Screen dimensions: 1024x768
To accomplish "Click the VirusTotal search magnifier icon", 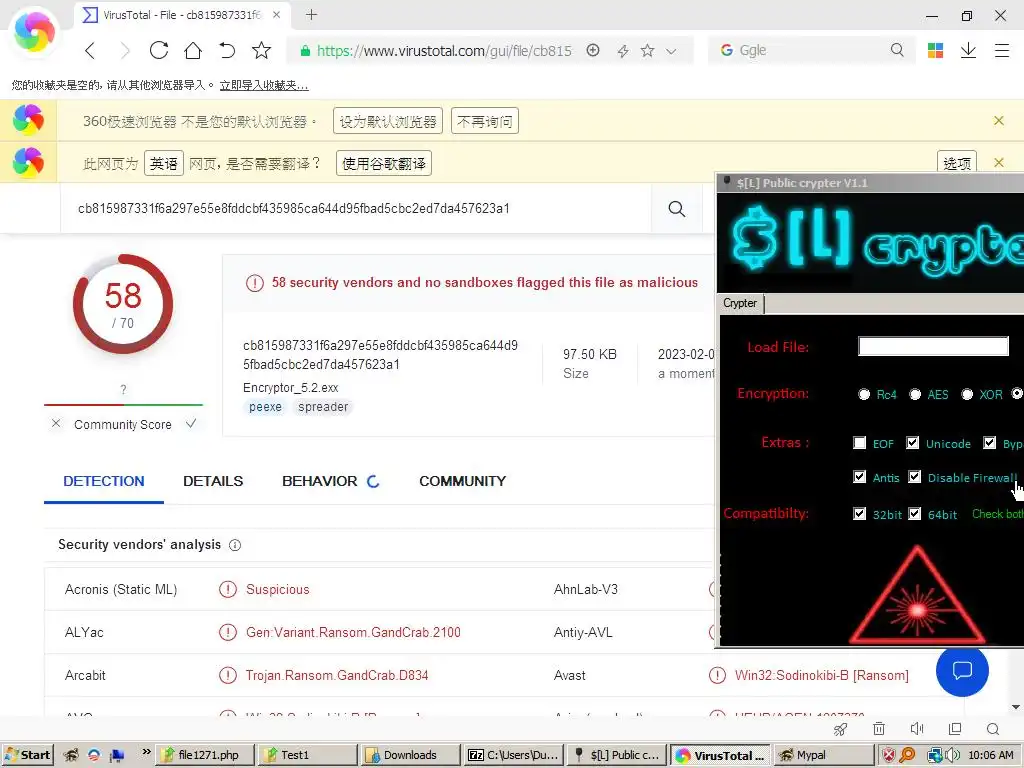I will pos(677,209).
